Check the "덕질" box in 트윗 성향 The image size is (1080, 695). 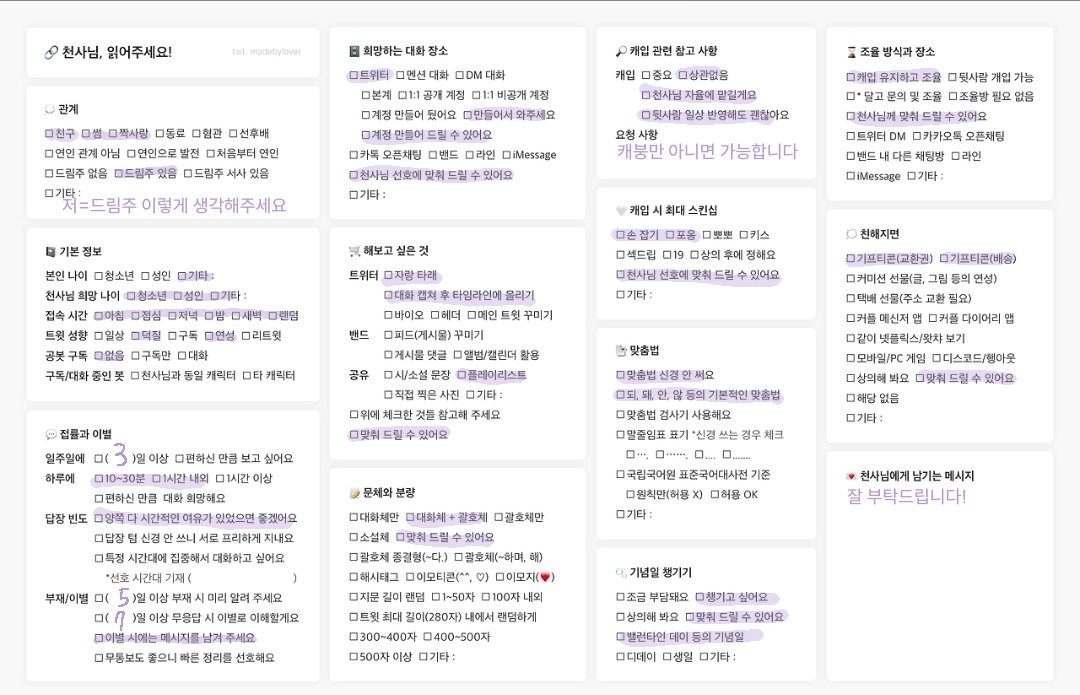coord(135,335)
